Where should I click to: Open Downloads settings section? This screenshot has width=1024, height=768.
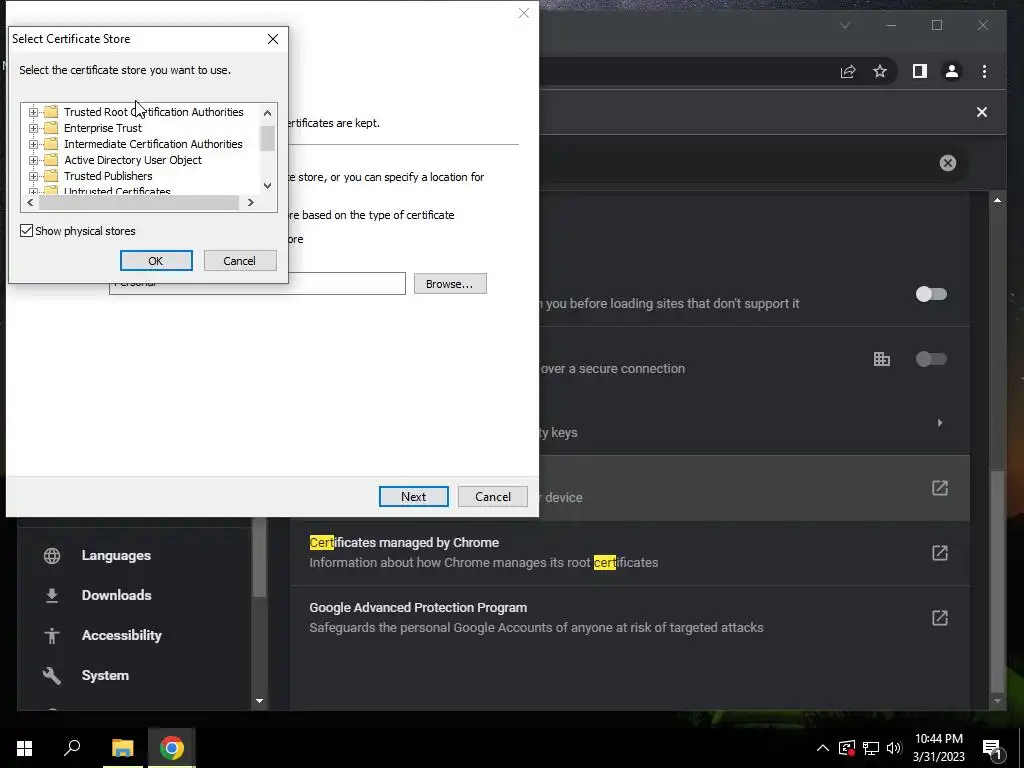[116, 596]
